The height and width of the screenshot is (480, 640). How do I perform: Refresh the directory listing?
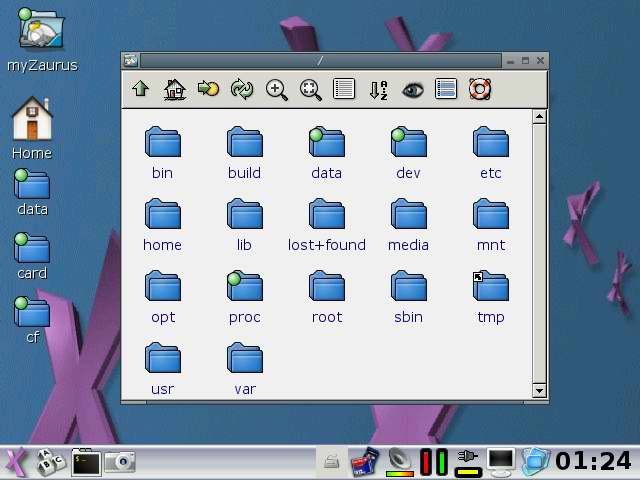pyautogui.click(x=242, y=89)
